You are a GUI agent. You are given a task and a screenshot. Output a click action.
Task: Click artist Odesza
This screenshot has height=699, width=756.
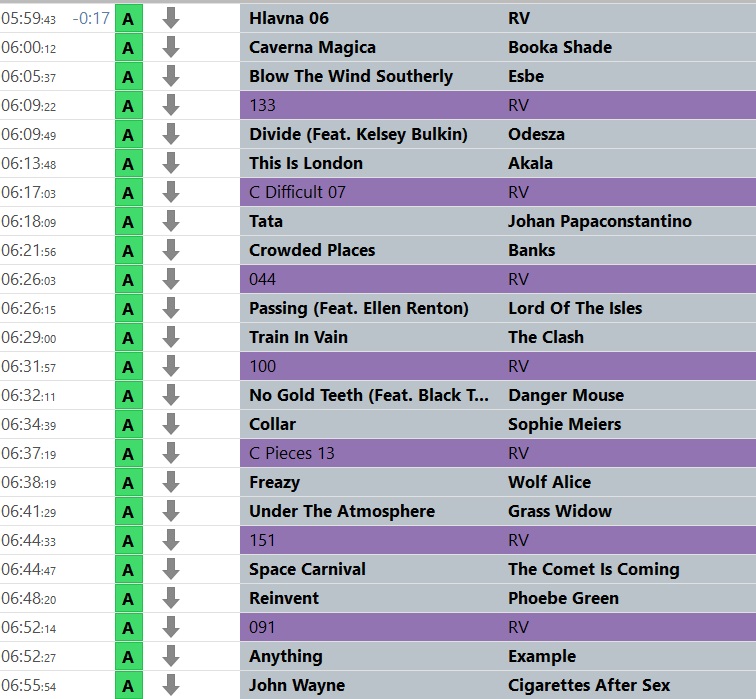[536, 134]
